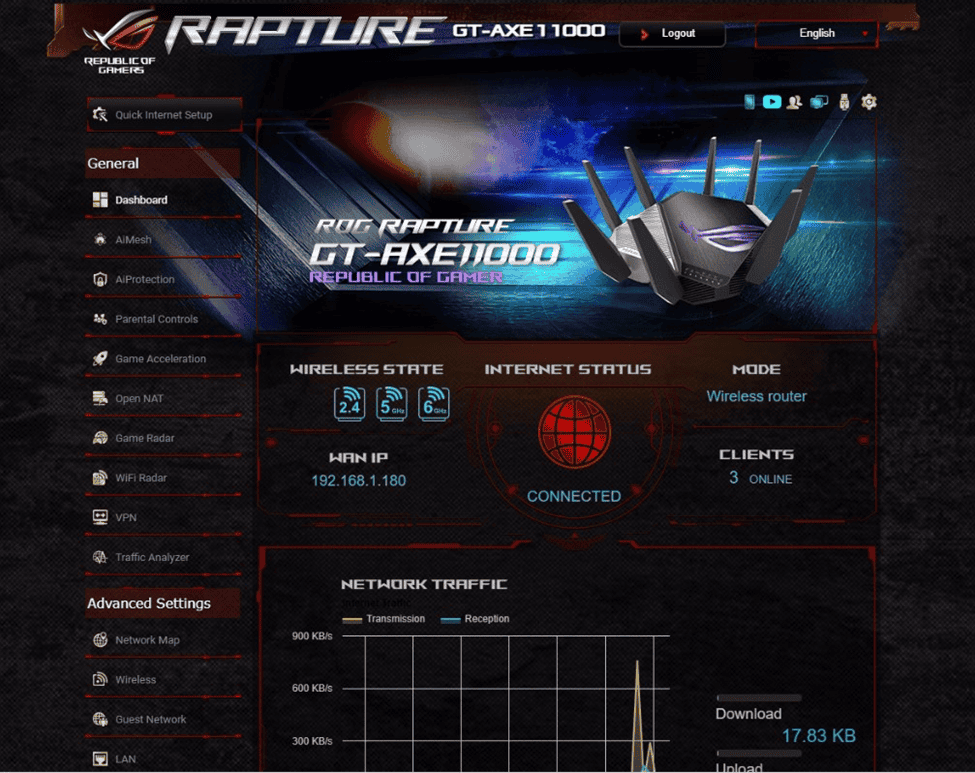Click the Advanced Settings section header
The height and width of the screenshot is (773, 975).
[163, 603]
